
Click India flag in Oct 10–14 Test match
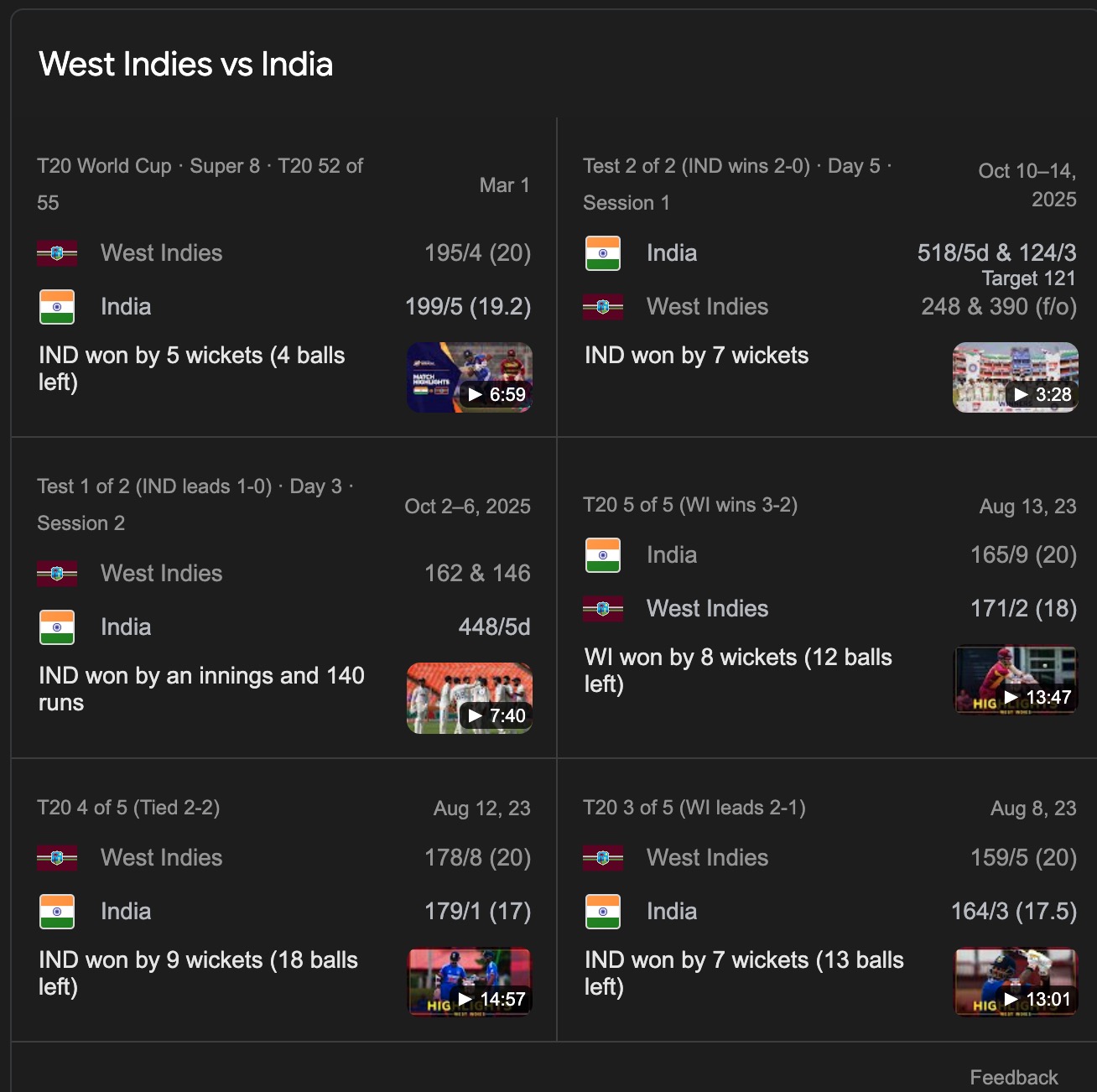[x=603, y=253]
